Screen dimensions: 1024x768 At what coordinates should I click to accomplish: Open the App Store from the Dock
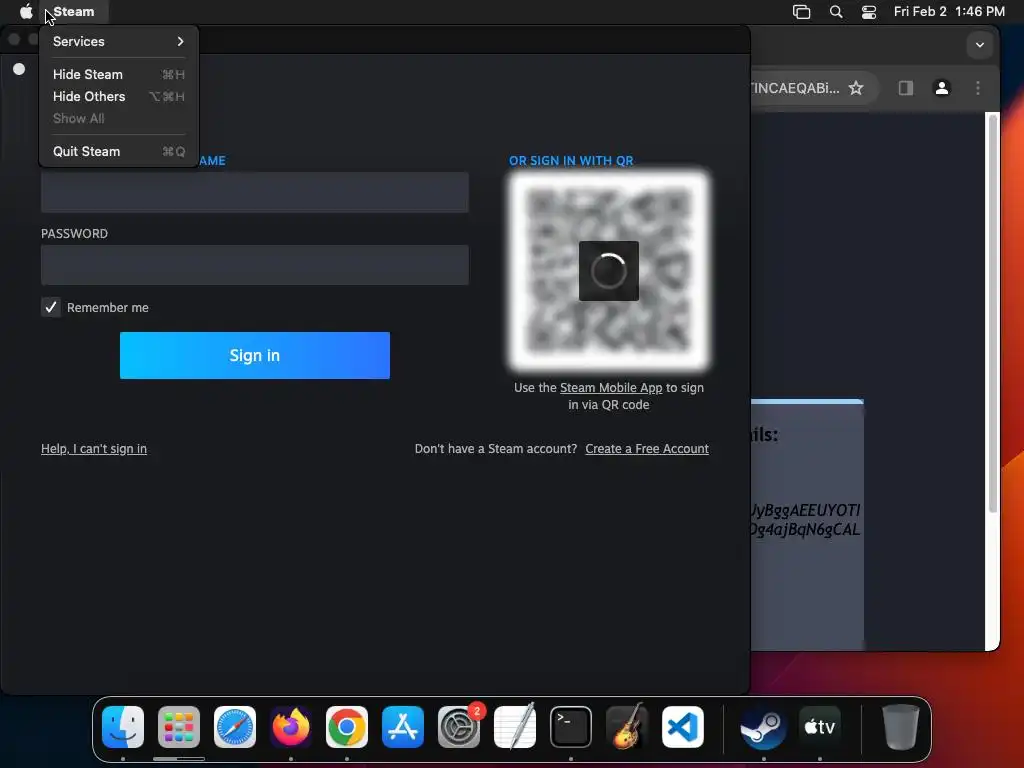tap(403, 727)
